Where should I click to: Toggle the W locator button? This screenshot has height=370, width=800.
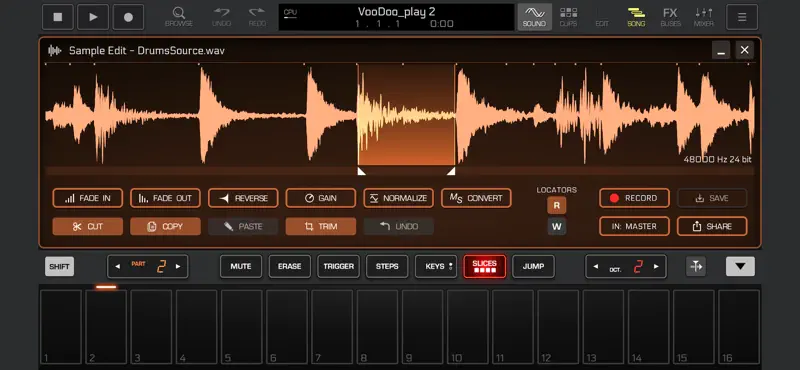(557, 227)
